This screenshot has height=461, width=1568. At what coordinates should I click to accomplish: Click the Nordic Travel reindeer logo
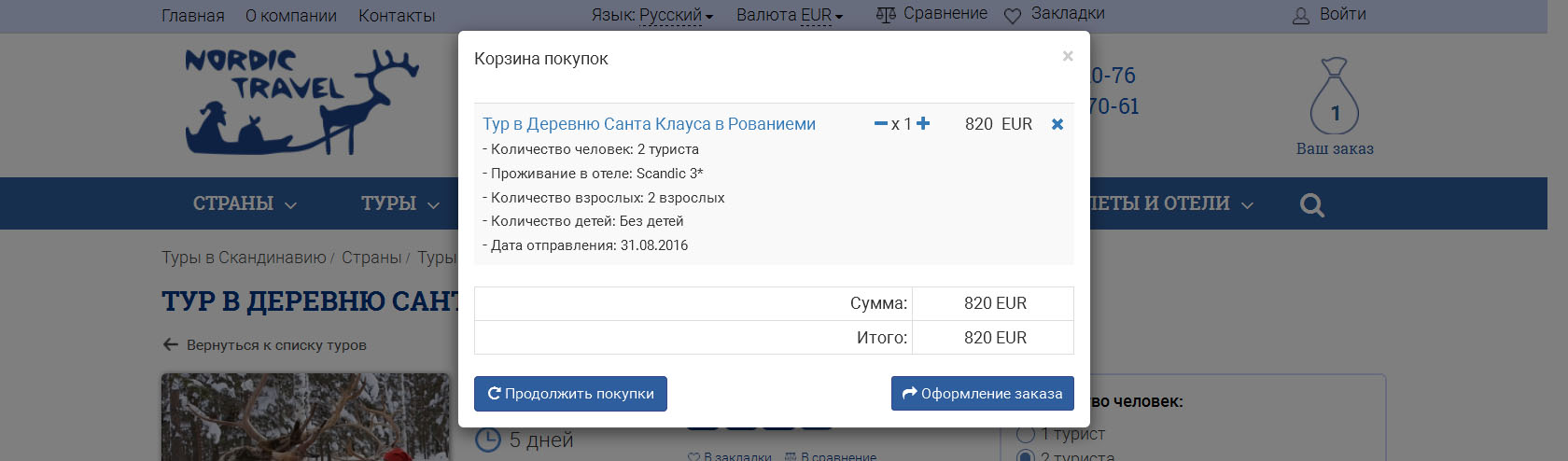pyautogui.click(x=301, y=101)
